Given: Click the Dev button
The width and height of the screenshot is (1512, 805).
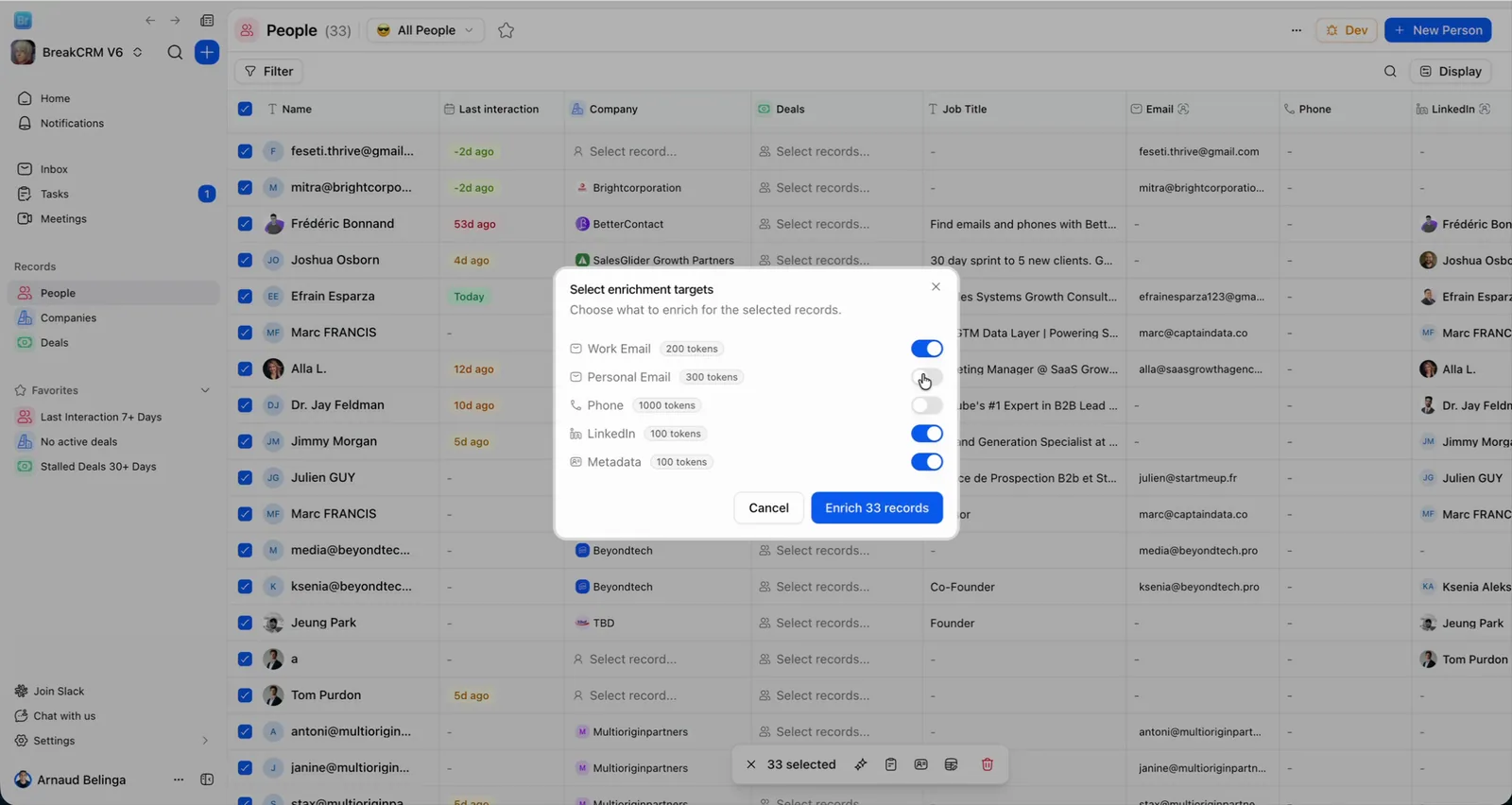Looking at the screenshot, I should pyautogui.click(x=1347, y=30).
